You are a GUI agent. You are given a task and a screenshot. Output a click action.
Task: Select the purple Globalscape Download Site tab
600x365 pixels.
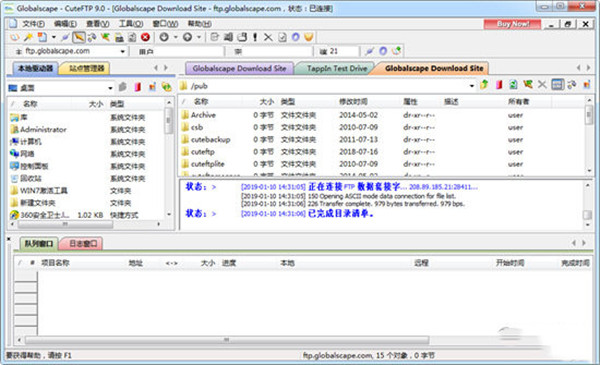coord(239,68)
